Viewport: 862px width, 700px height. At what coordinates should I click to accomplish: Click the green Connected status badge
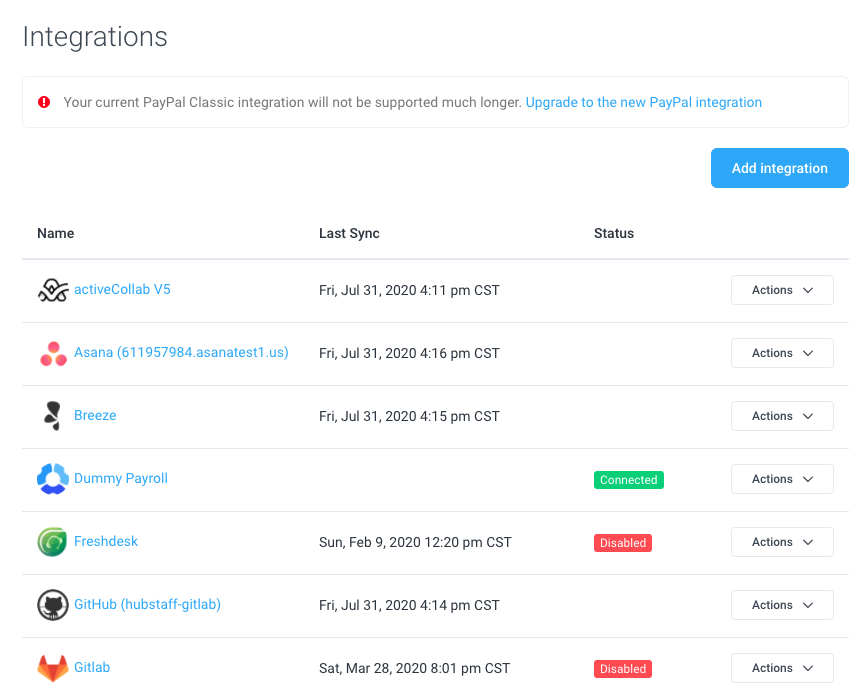(x=628, y=480)
